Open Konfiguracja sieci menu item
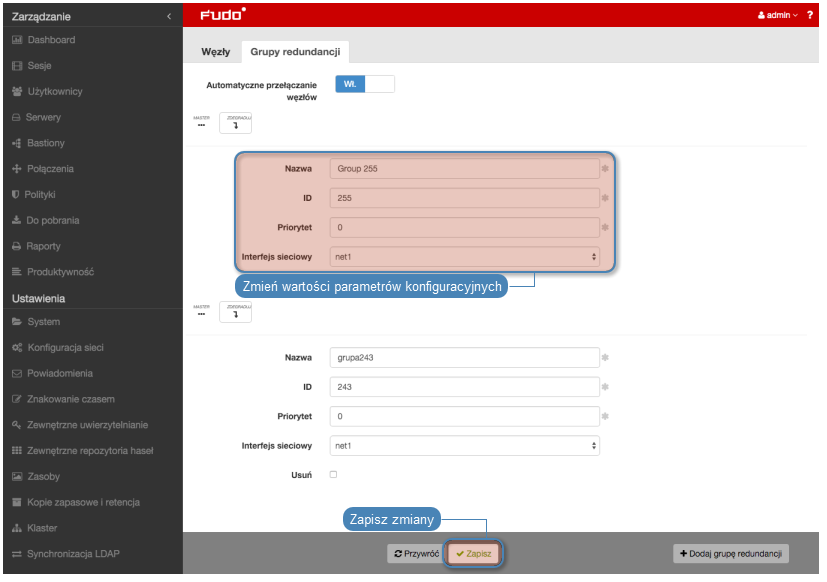Image resolution: width=827 pixels, height=582 pixels. (x=65, y=348)
